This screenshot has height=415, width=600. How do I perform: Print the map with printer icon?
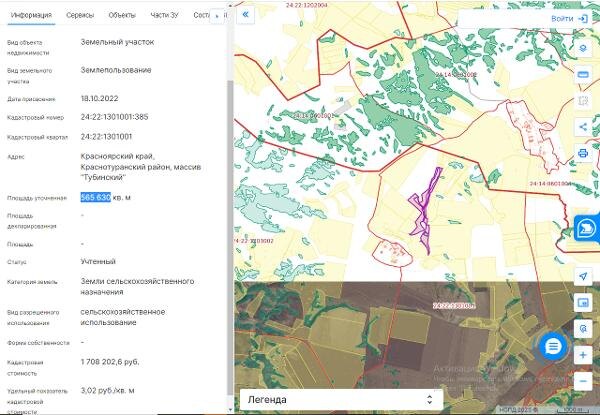(x=583, y=153)
